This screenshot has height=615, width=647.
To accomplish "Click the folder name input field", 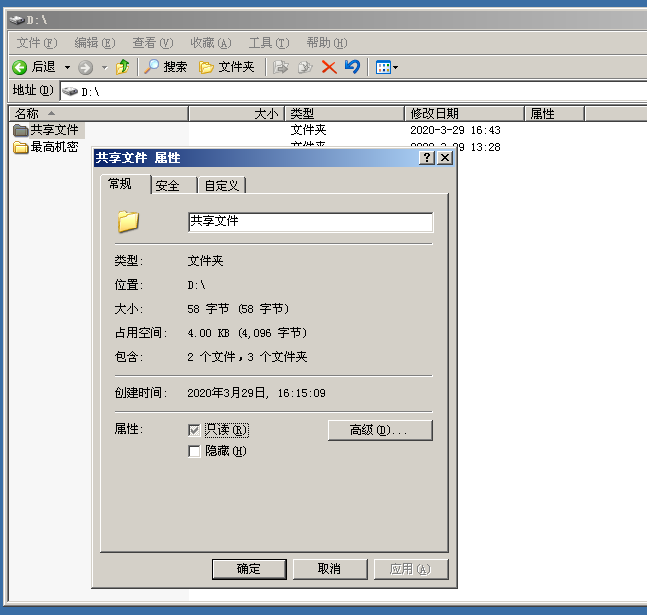I will pos(310,222).
